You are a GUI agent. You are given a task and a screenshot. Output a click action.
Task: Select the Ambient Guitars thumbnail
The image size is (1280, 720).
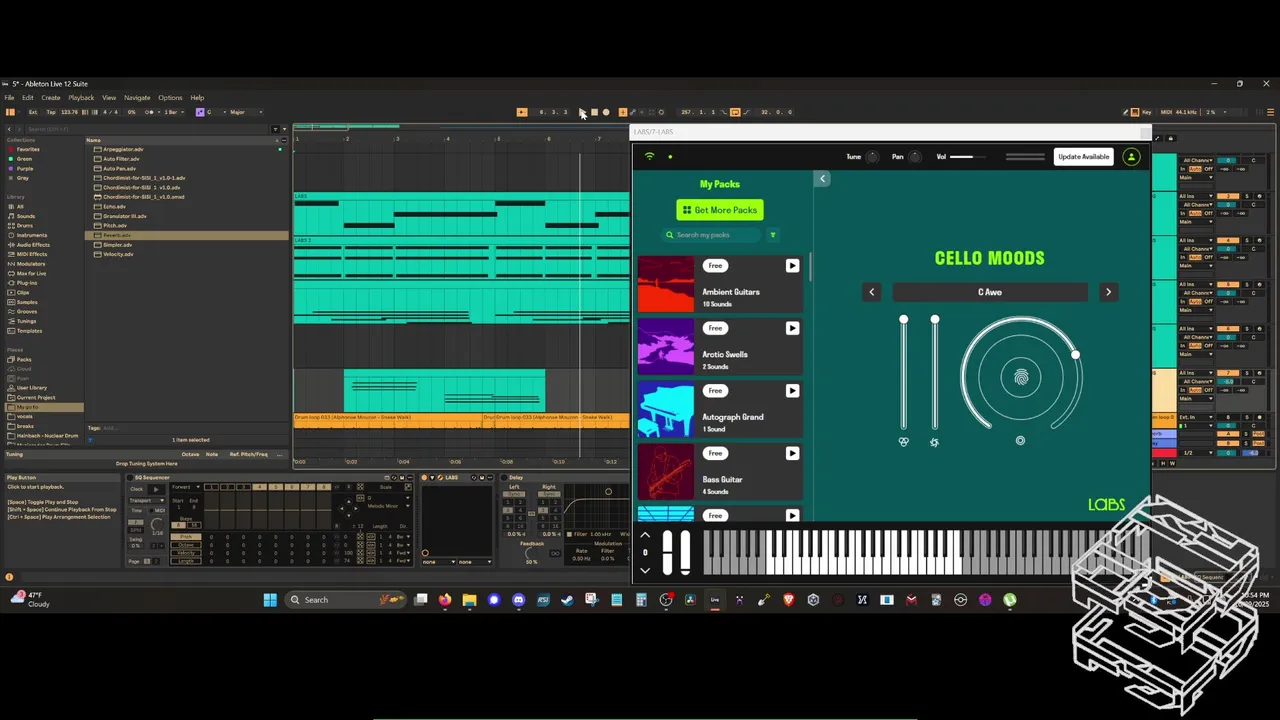(666, 284)
